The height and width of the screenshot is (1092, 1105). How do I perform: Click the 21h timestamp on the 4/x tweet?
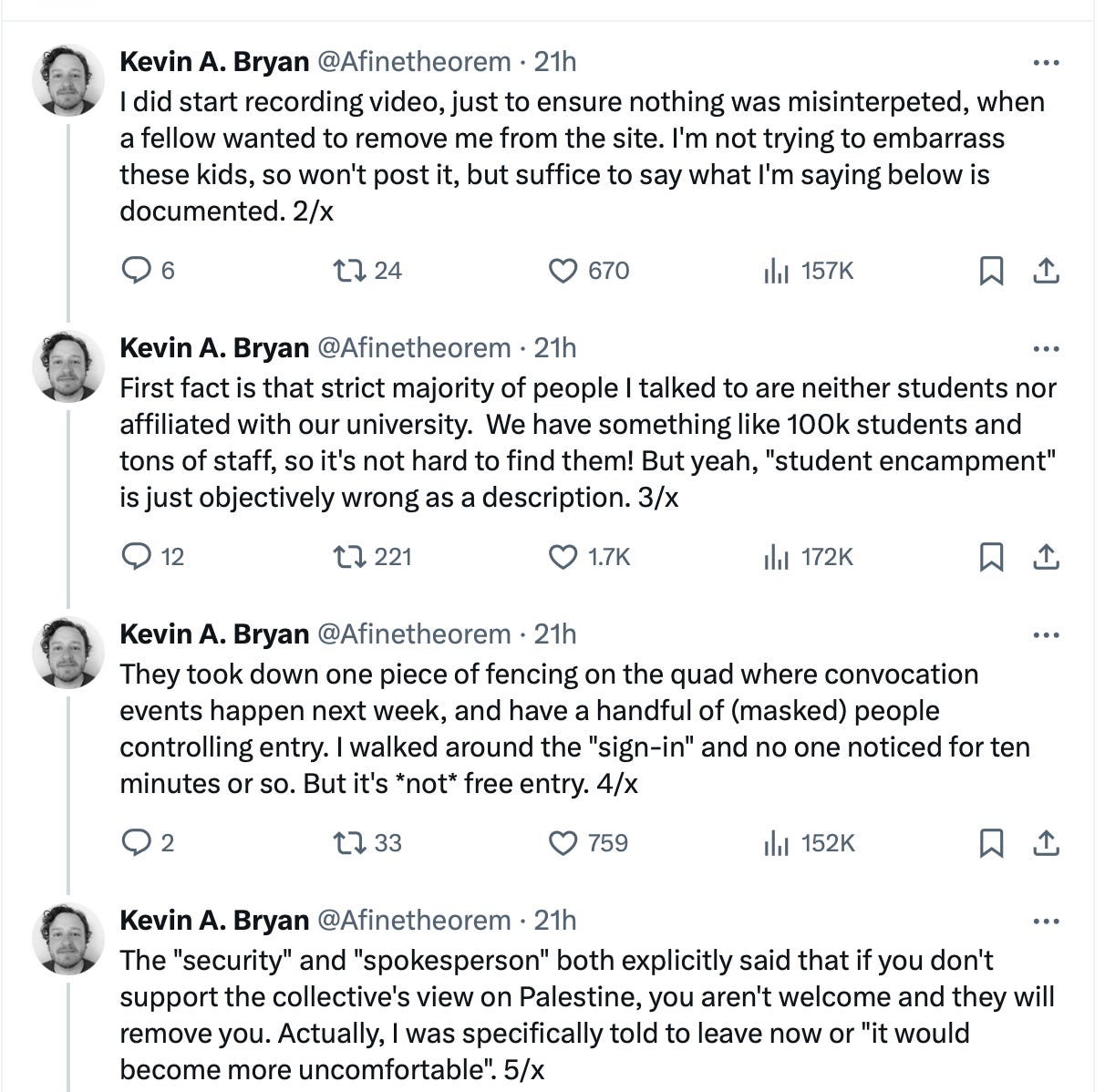click(555, 634)
